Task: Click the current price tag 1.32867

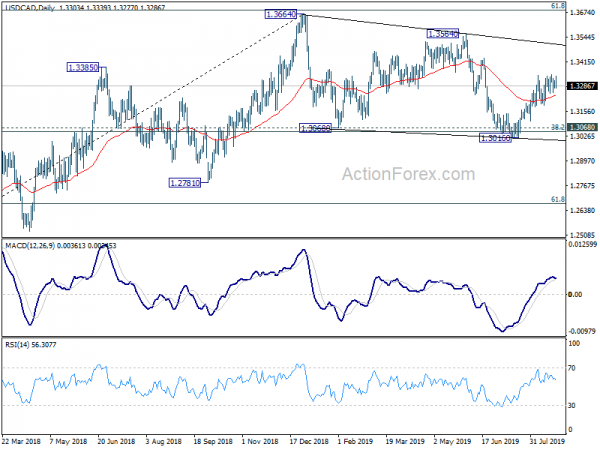Action: [x=582, y=86]
